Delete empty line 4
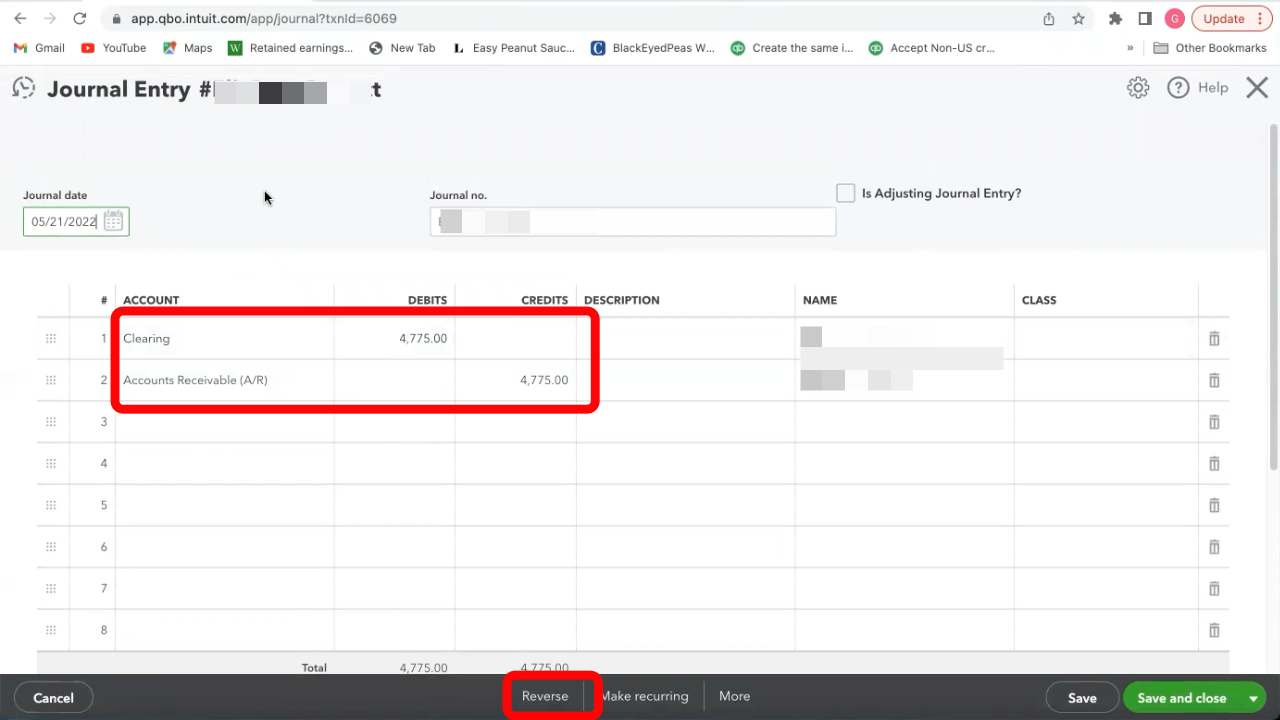This screenshot has width=1280, height=720. coord(1214,464)
